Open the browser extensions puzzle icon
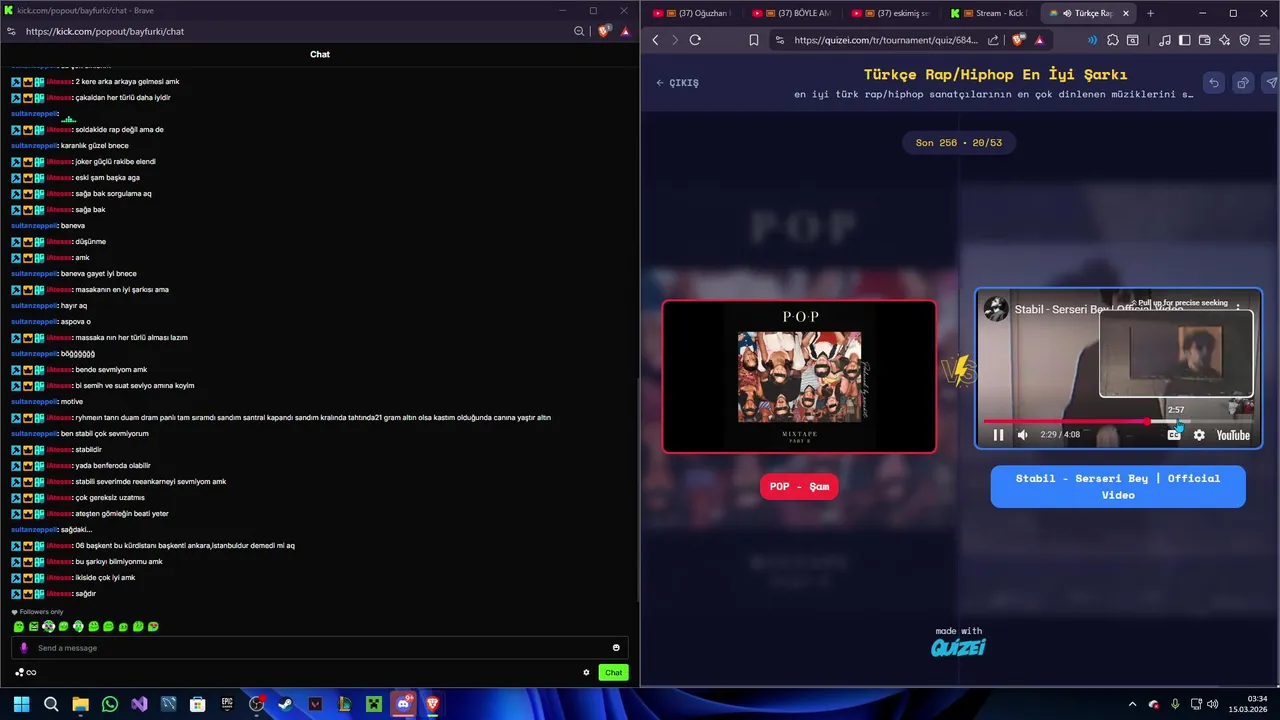 (1113, 40)
